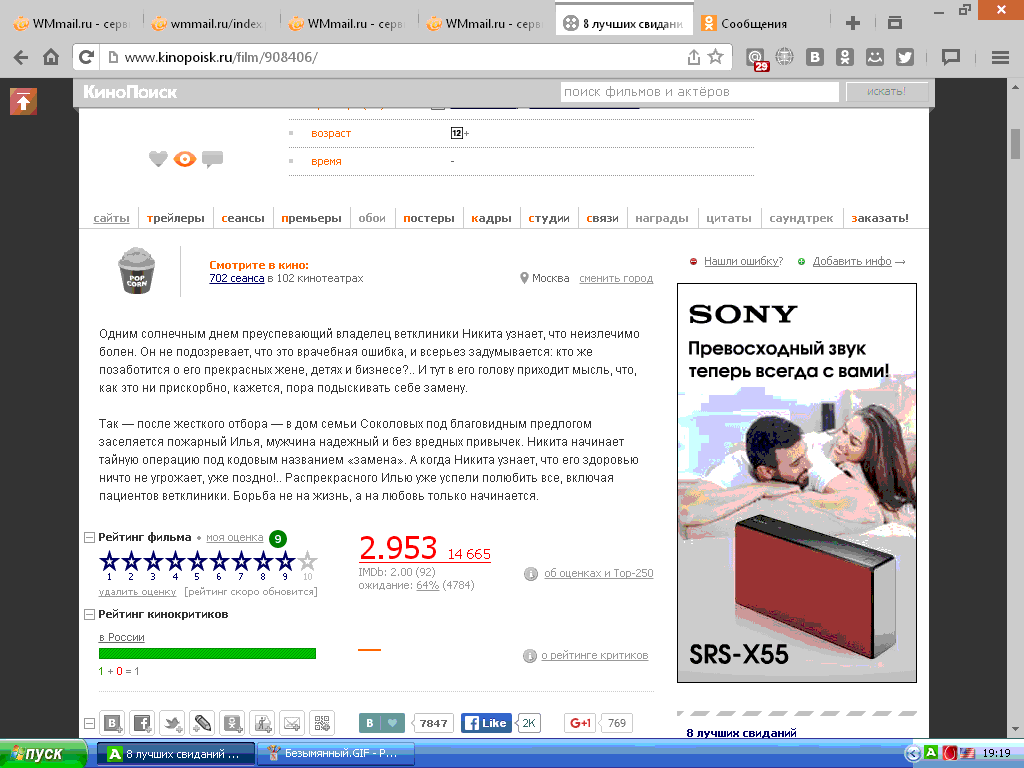Open the 'сайты' link in film menu

click(x=111, y=218)
